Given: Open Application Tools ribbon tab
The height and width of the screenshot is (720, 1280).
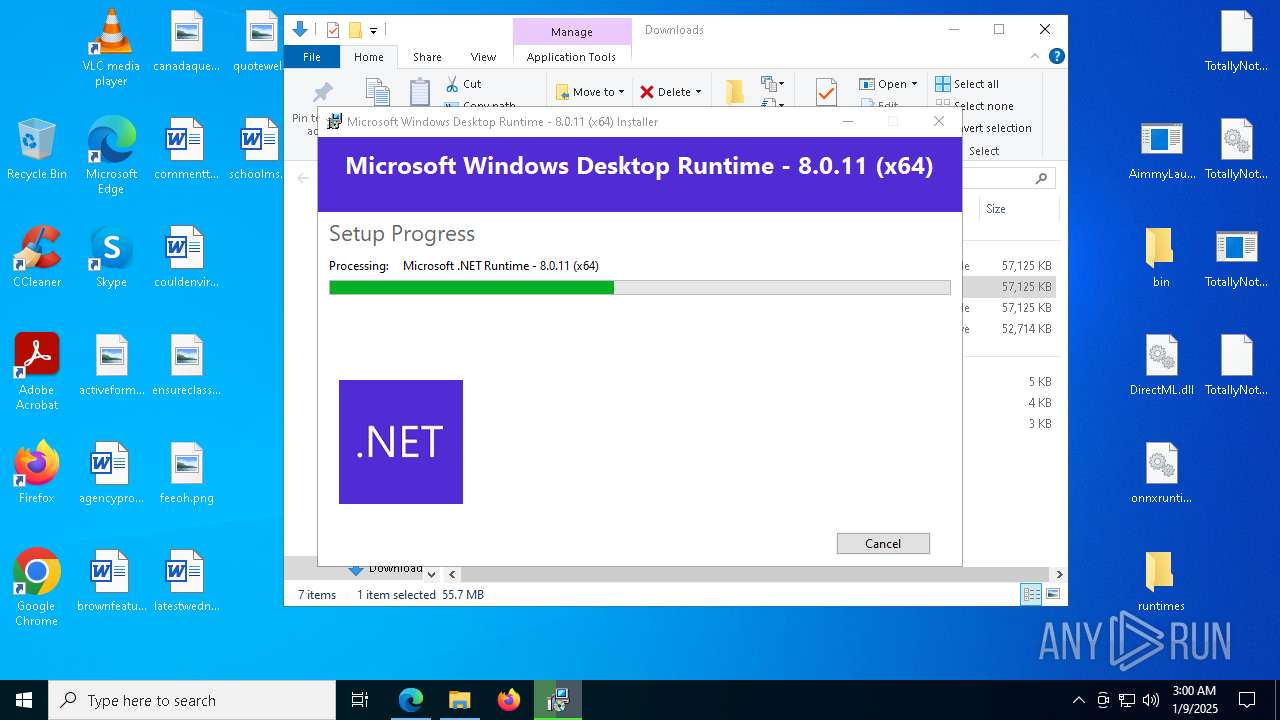Looking at the screenshot, I should tap(571, 57).
